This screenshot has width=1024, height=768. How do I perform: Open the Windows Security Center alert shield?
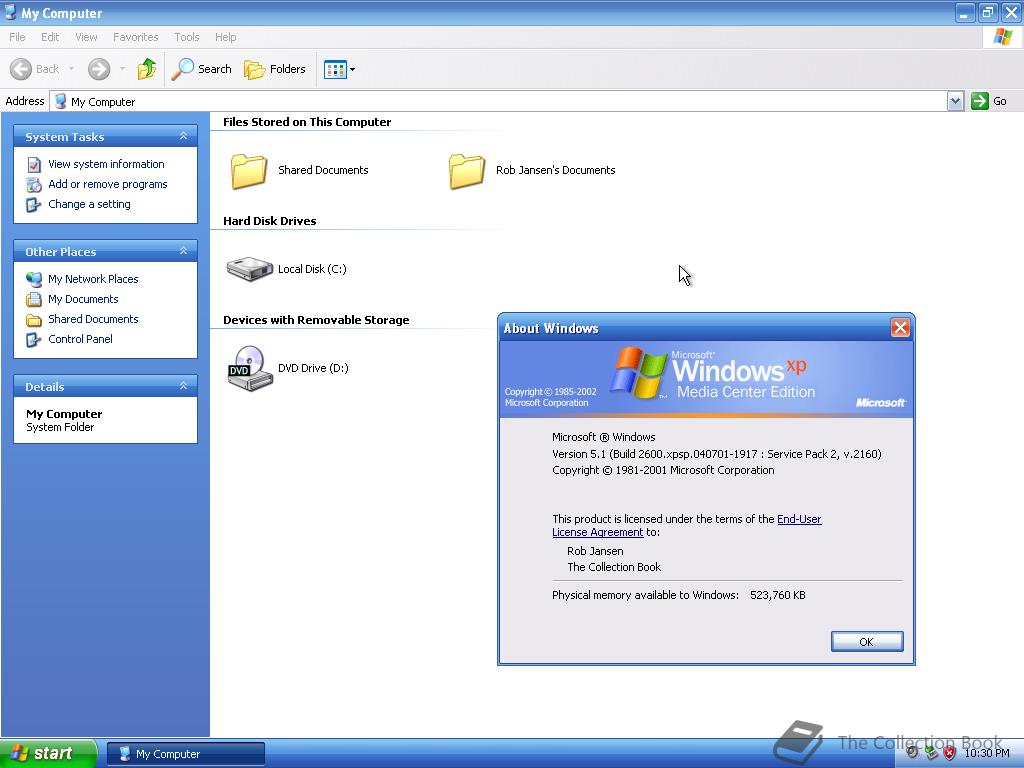(950, 752)
